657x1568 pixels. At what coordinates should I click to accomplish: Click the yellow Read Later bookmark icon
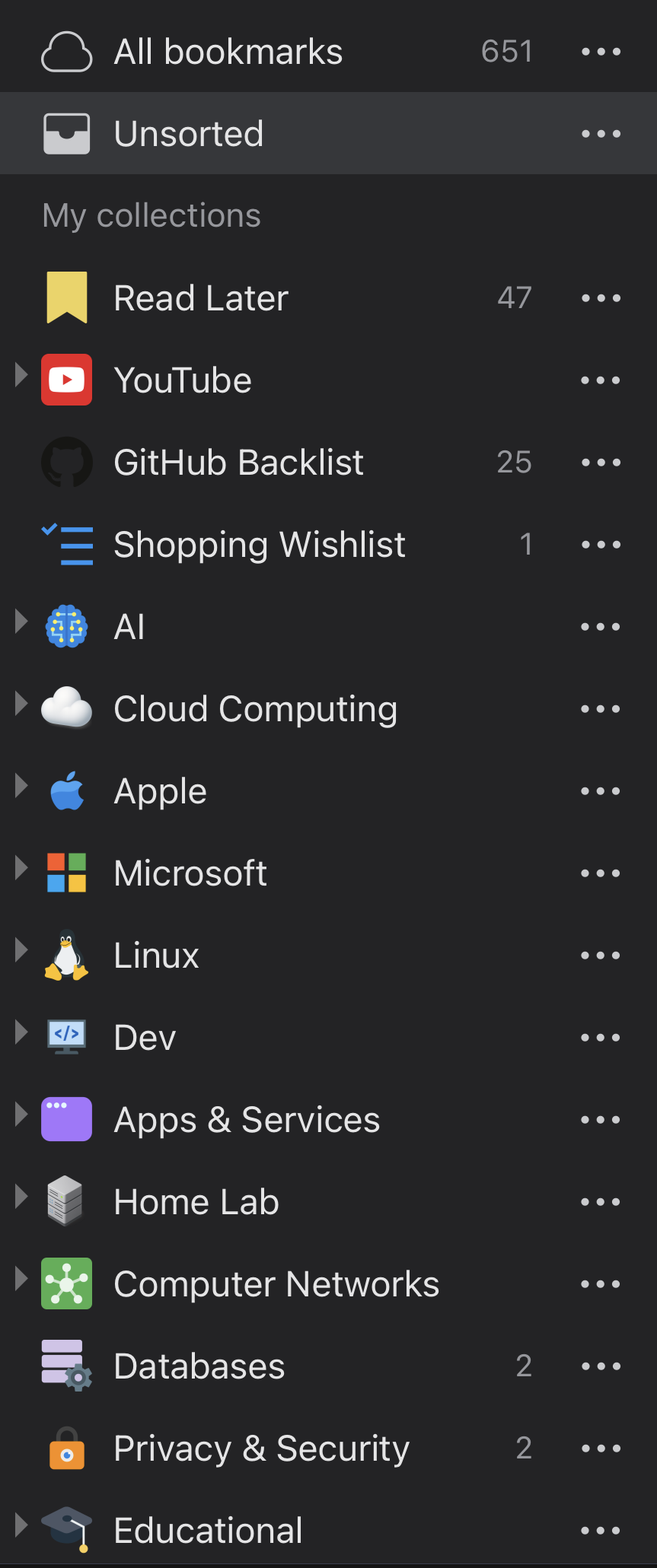67,298
